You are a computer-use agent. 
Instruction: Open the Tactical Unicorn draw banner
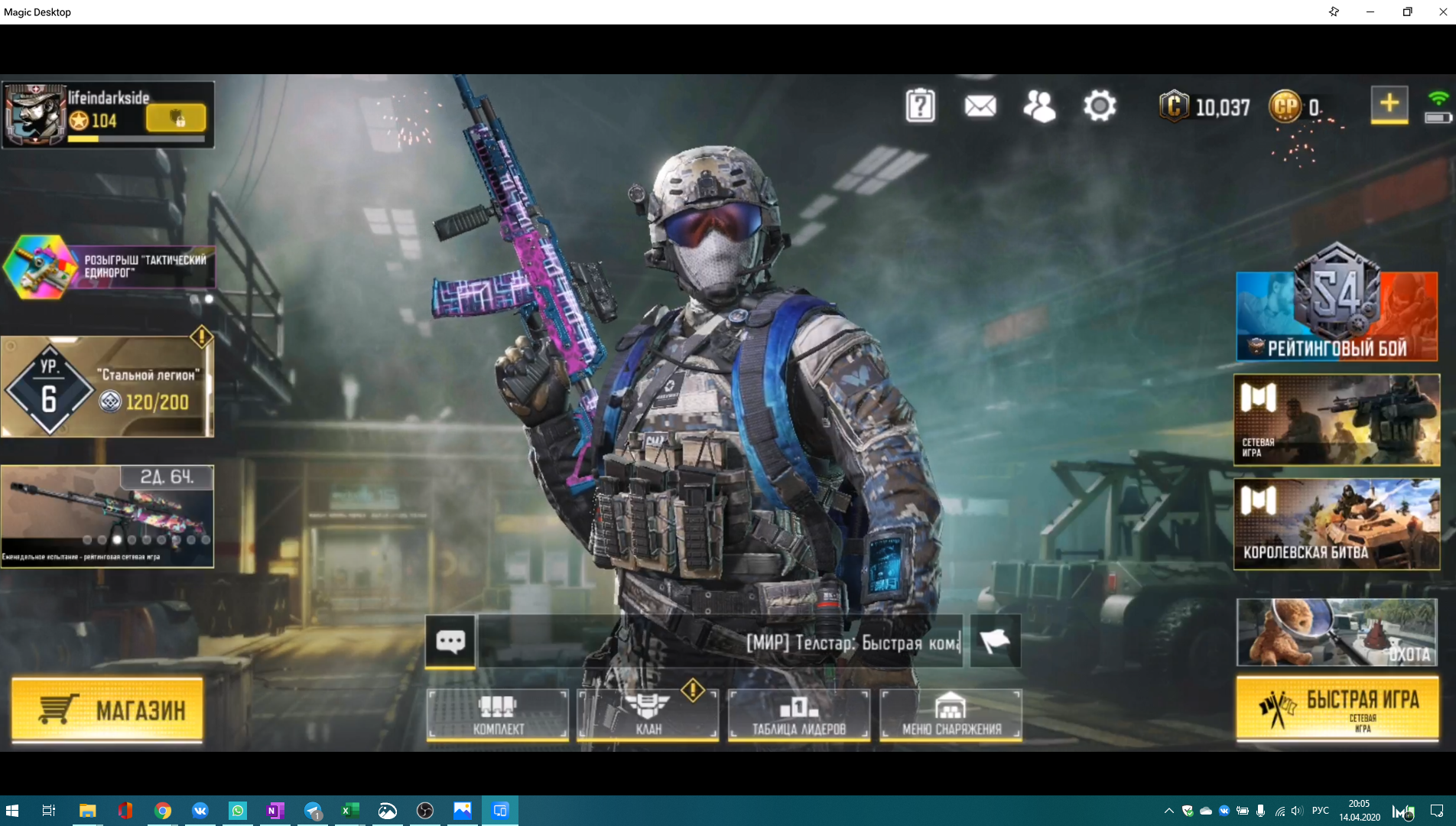tap(108, 267)
